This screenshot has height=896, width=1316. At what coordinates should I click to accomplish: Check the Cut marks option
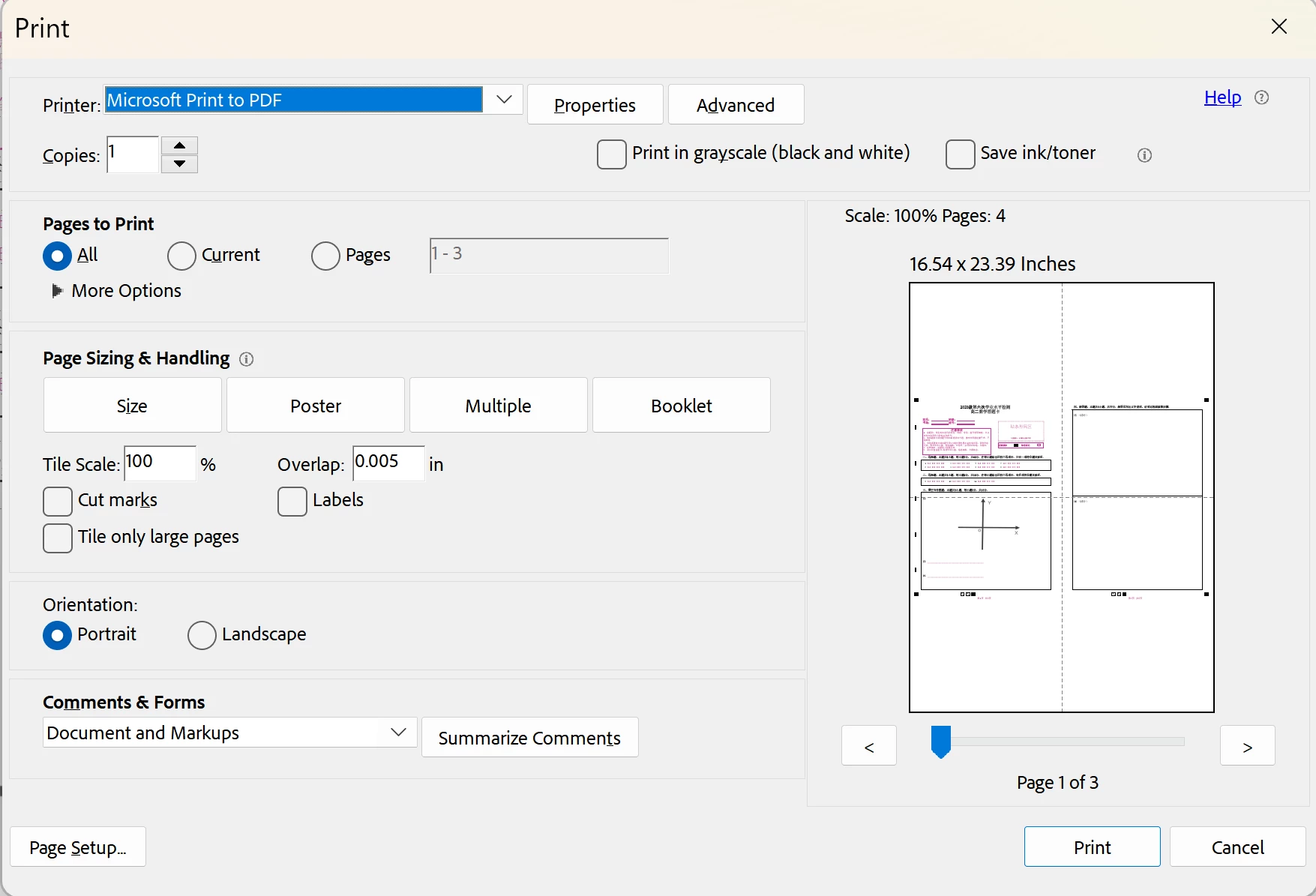click(58, 502)
